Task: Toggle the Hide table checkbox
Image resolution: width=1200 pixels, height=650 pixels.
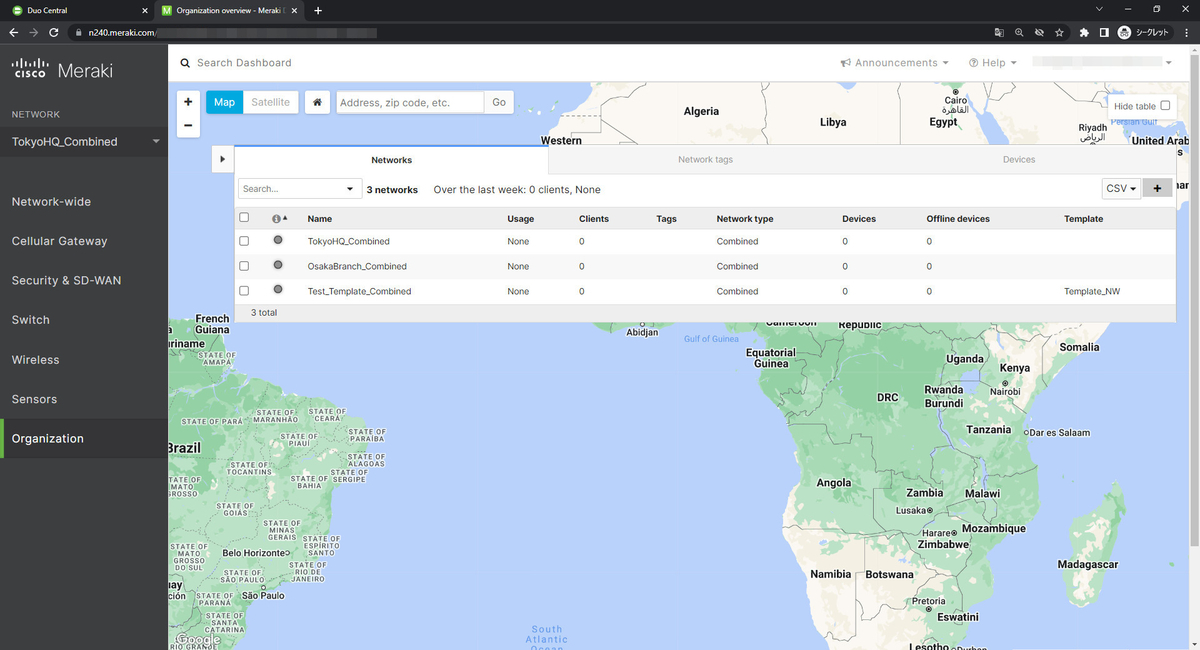Action: [1165, 106]
